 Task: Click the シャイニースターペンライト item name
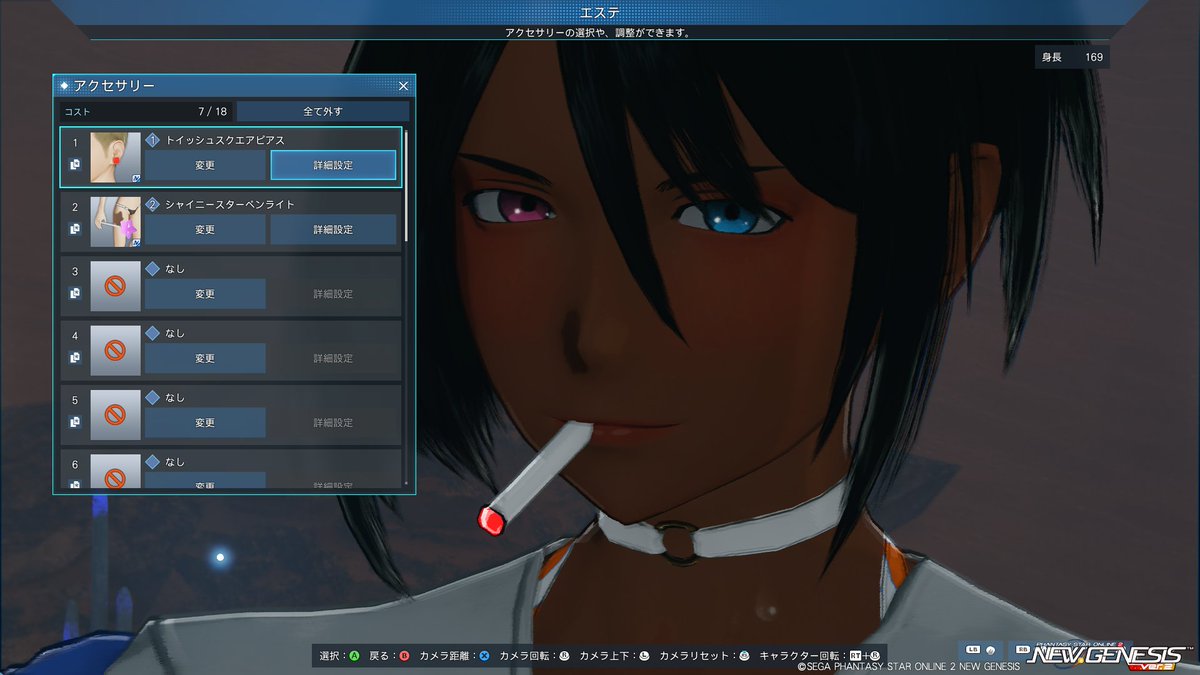(230, 204)
